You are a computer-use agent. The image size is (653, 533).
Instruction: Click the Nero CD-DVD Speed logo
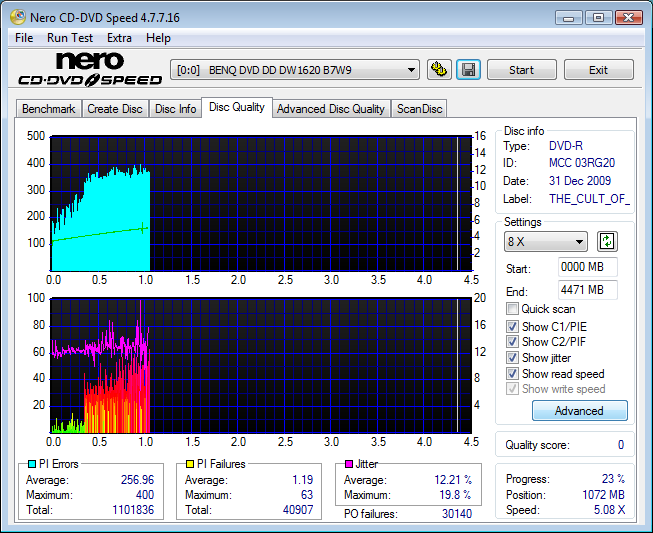click(x=90, y=70)
